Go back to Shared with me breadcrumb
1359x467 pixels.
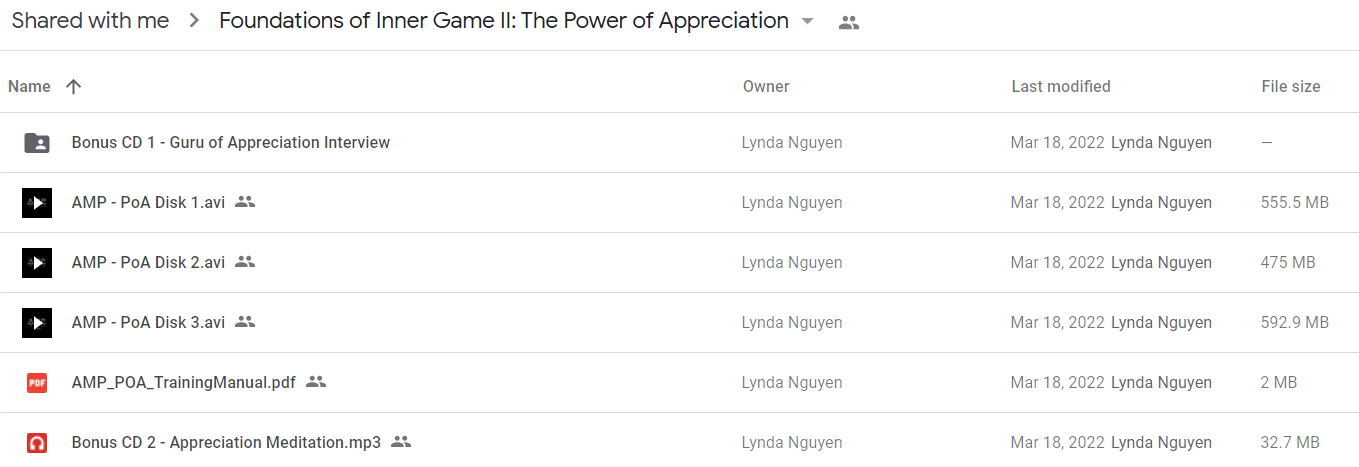(90, 21)
